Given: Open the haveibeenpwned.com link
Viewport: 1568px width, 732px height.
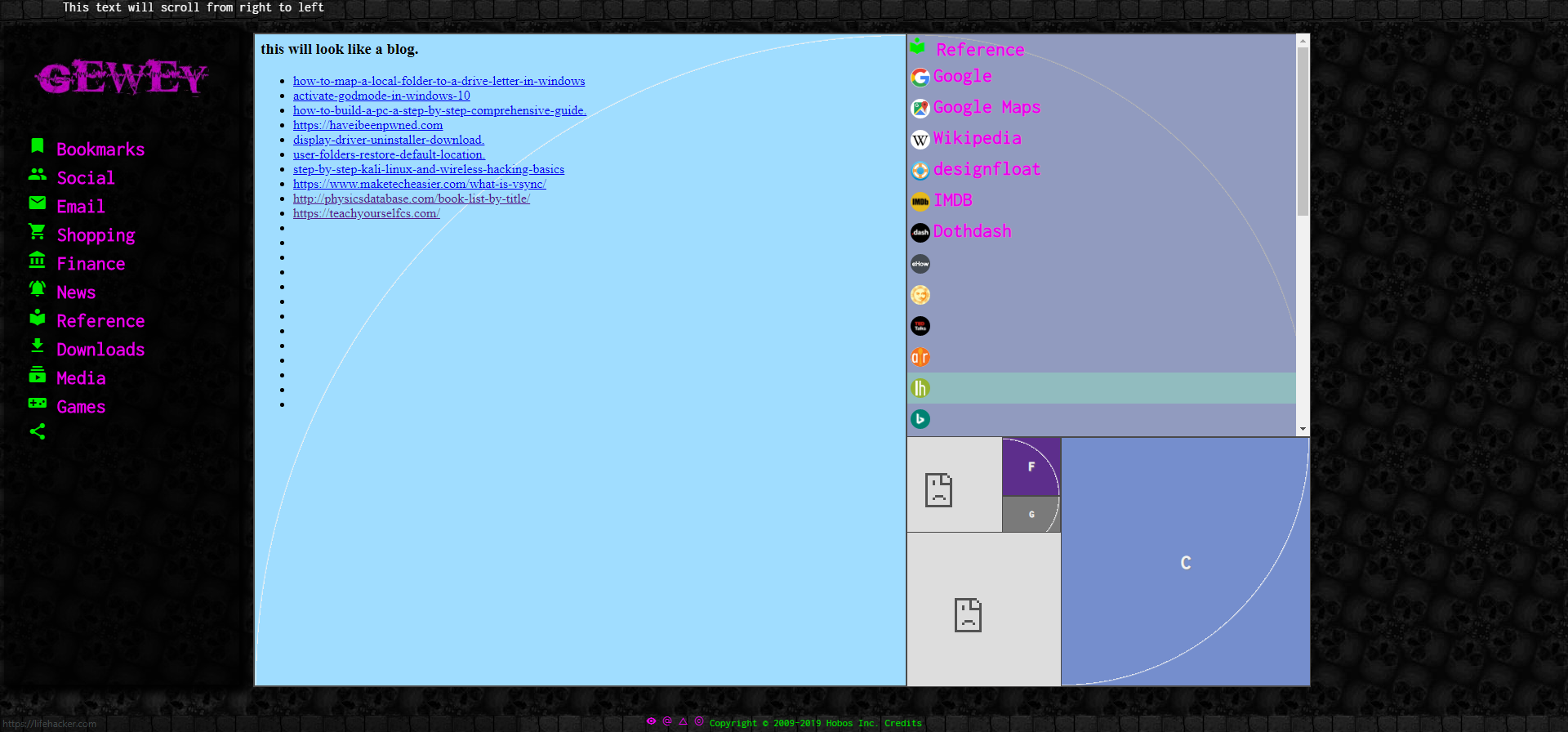Looking at the screenshot, I should point(367,125).
